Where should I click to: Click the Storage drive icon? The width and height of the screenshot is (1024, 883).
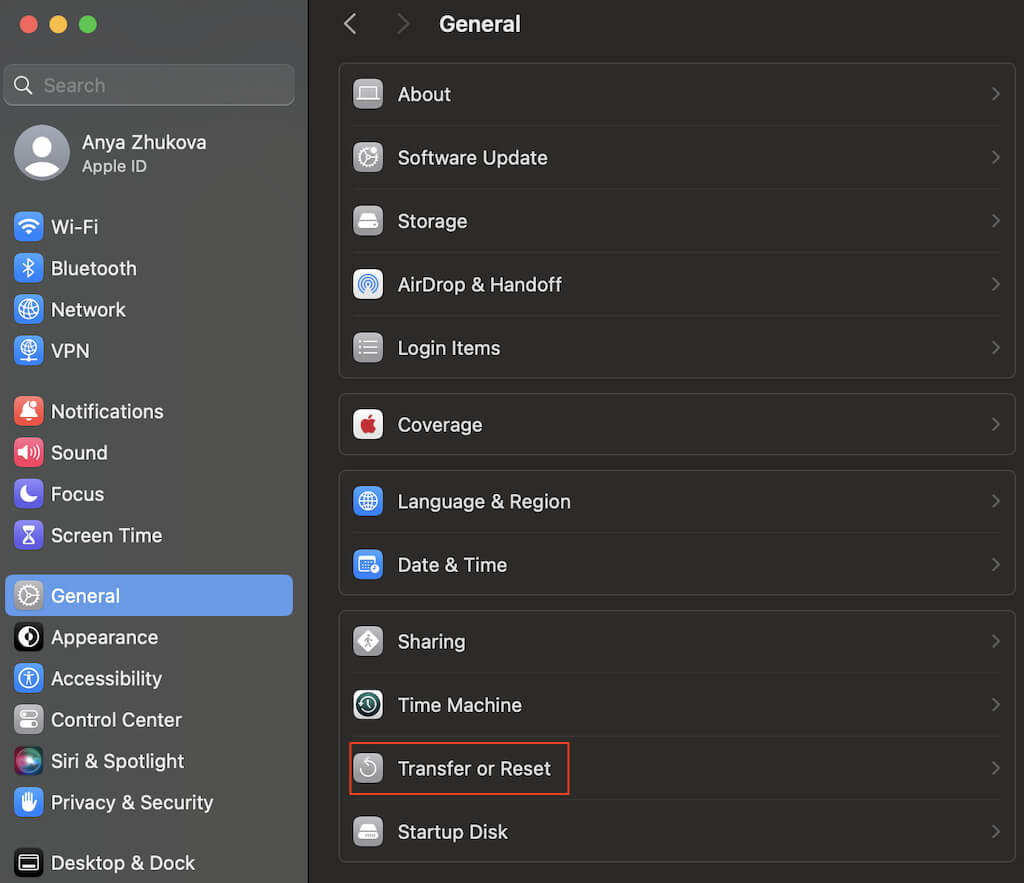coord(368,221)
